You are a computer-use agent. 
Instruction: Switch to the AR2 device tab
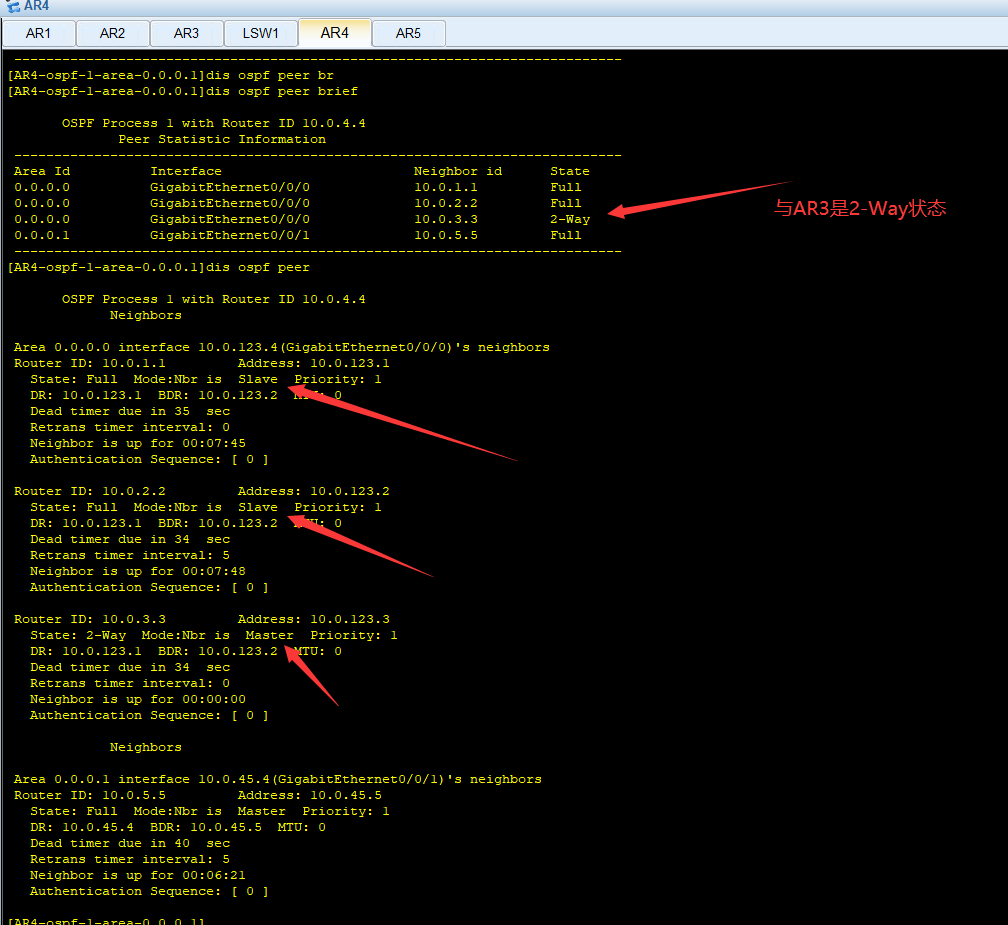pyautogui.click(x=112, y=33)
